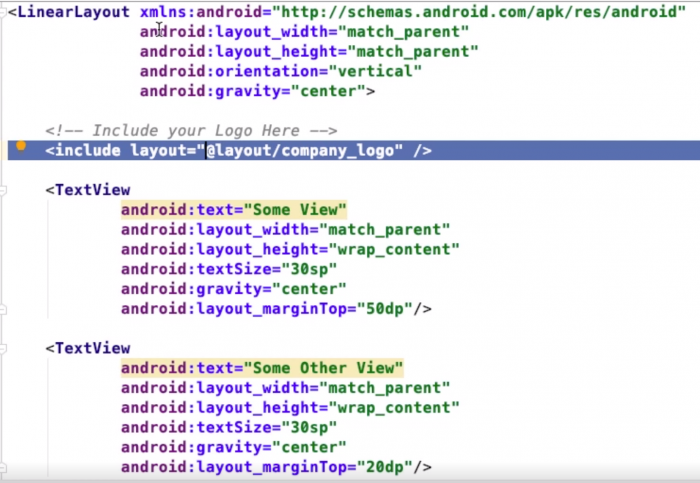
Task: Click the xmlns:android schema URL
Action: 489,12
